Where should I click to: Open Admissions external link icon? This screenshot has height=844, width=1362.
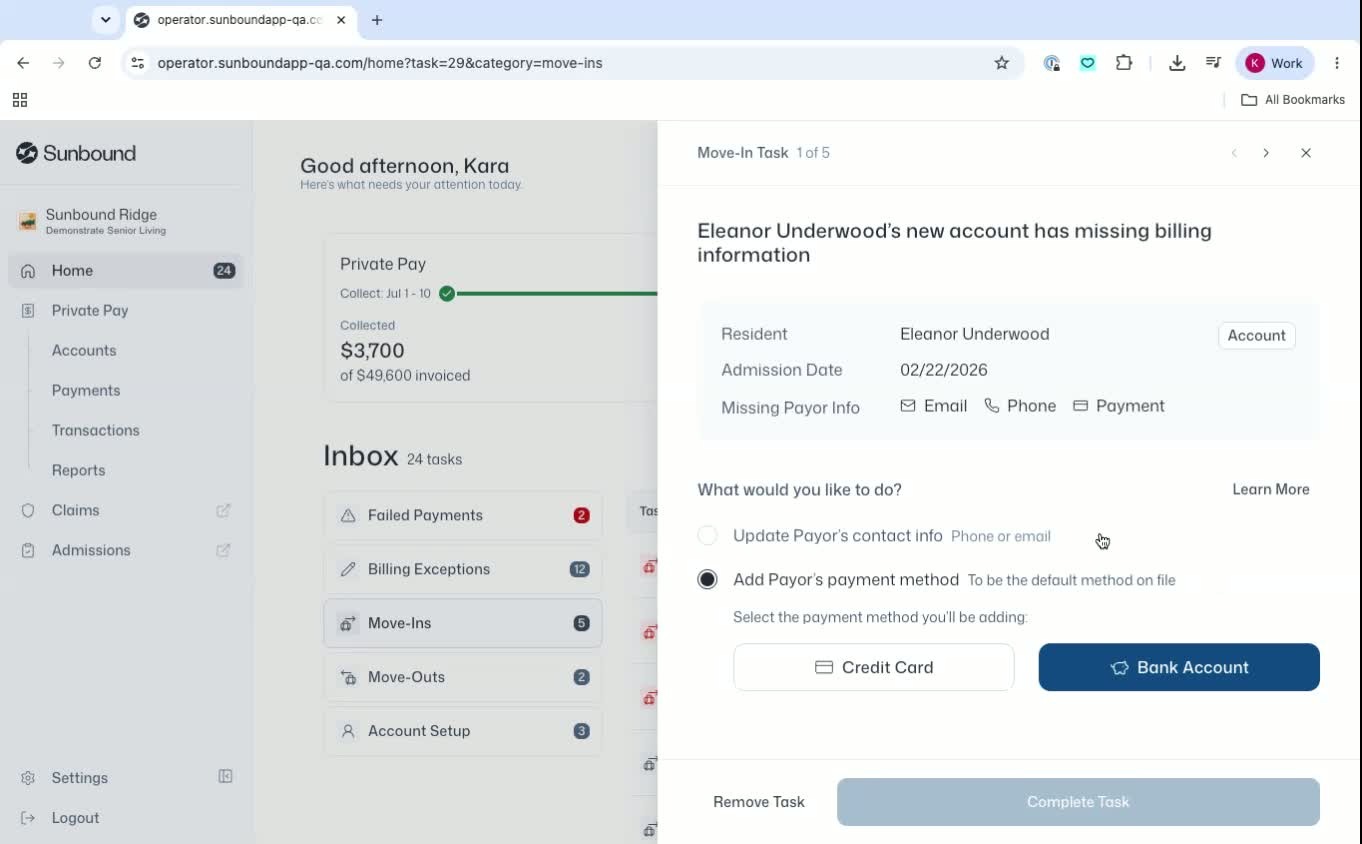coord(224,550)
